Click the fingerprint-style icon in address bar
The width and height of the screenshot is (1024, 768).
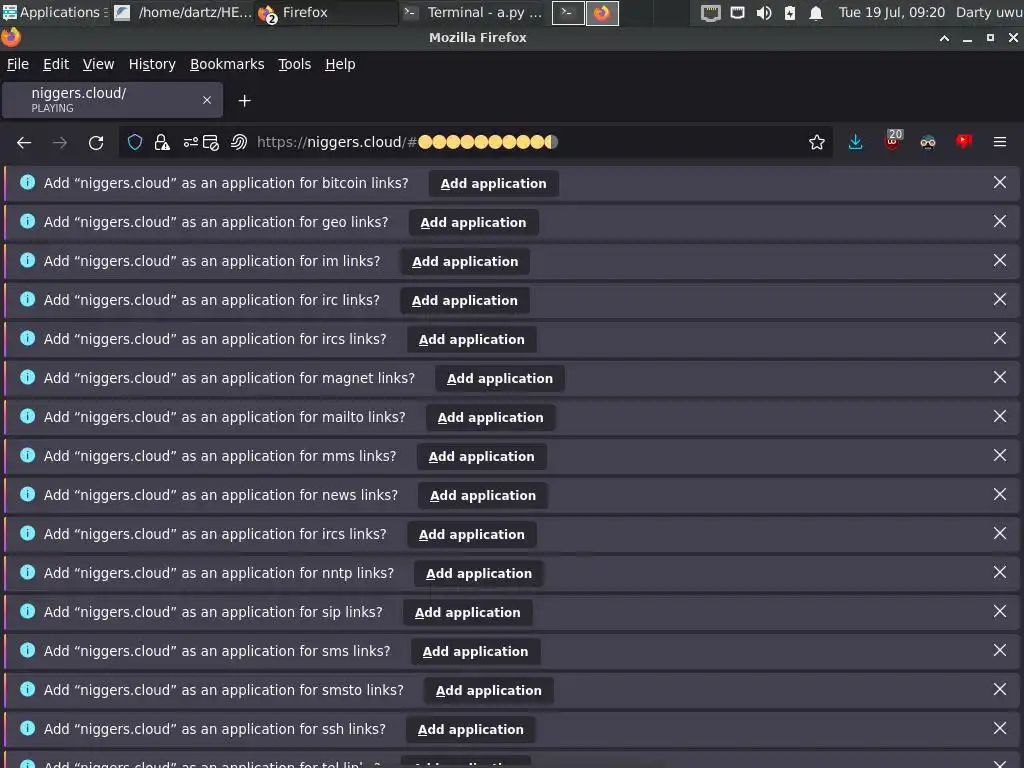pyautogui.click(x=239, y=142)
